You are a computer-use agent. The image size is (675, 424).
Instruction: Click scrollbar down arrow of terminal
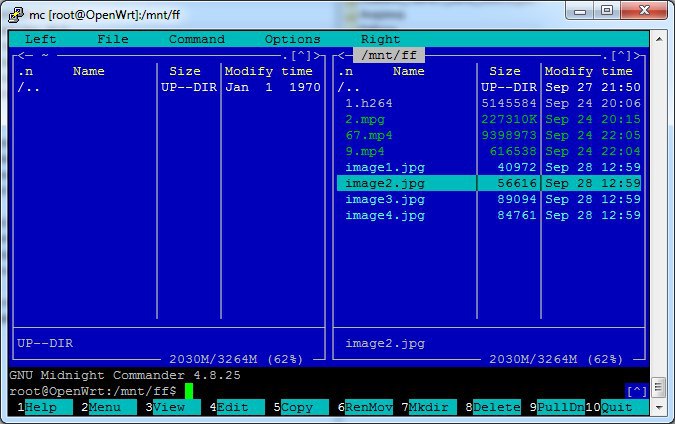click(659, 407)
